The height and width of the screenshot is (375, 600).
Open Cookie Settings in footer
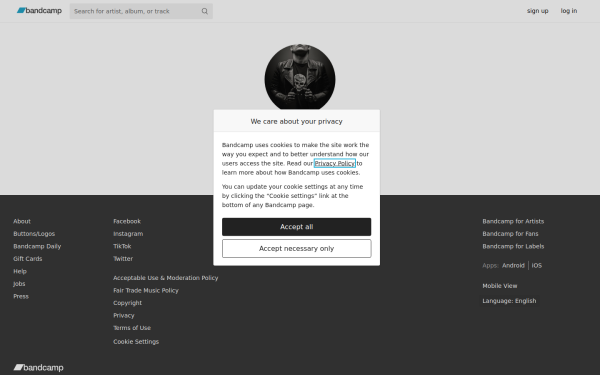tap(136, 342)
